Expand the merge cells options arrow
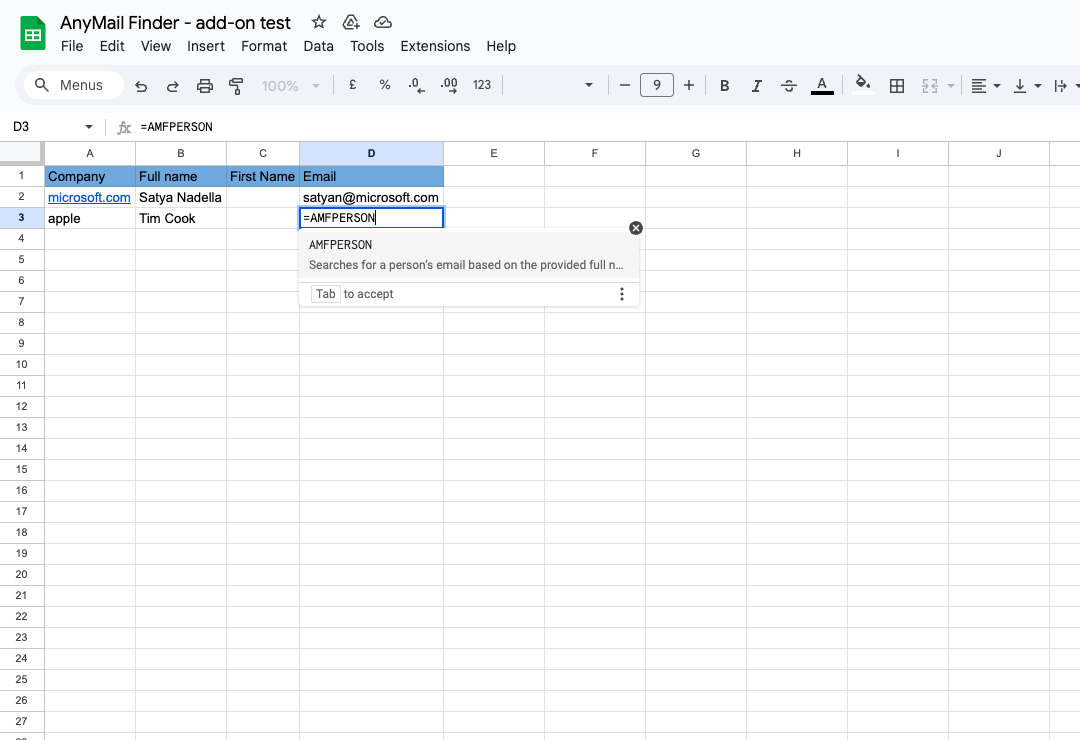The height and width of the screenshot is (740, 1080). tap(951, 85)
